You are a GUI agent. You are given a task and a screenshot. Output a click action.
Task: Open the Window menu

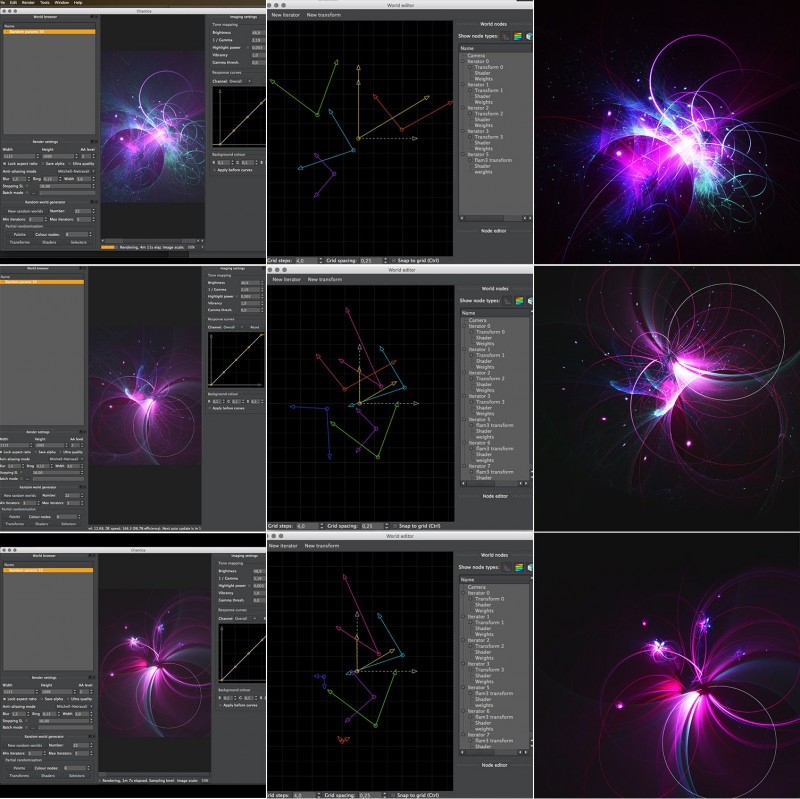click(62, 3)
